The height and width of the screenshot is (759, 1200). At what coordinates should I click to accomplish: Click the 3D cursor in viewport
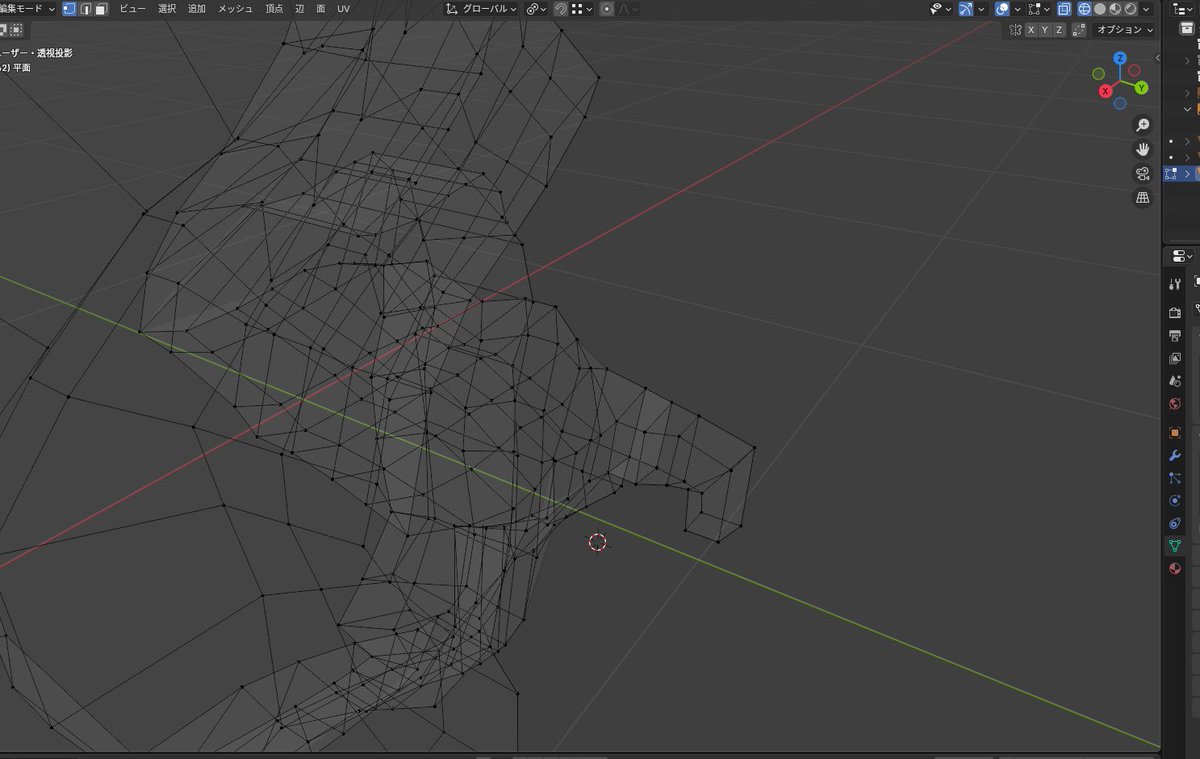click(597, 542)
